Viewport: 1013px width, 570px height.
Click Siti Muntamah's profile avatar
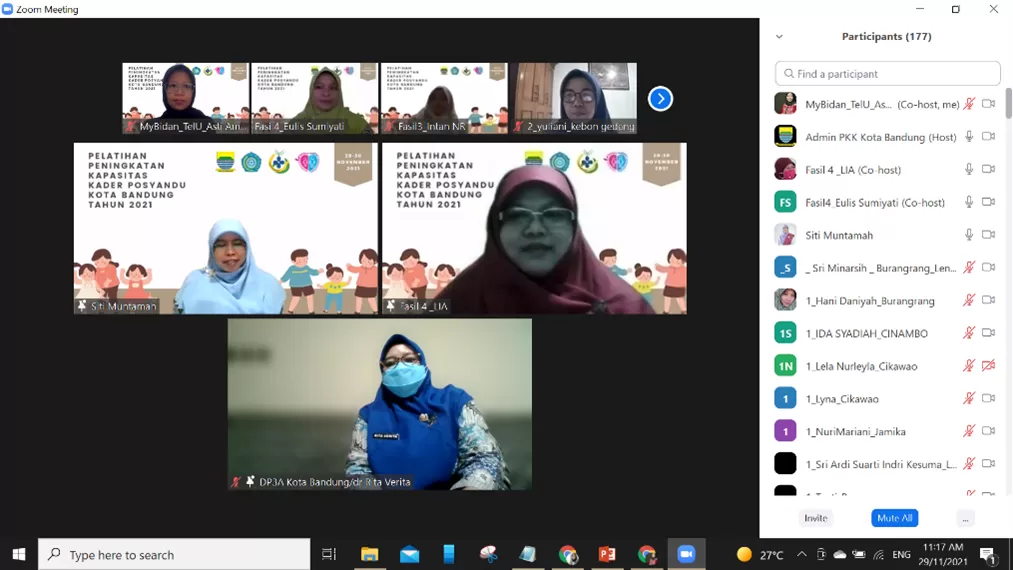click(785, 235)
